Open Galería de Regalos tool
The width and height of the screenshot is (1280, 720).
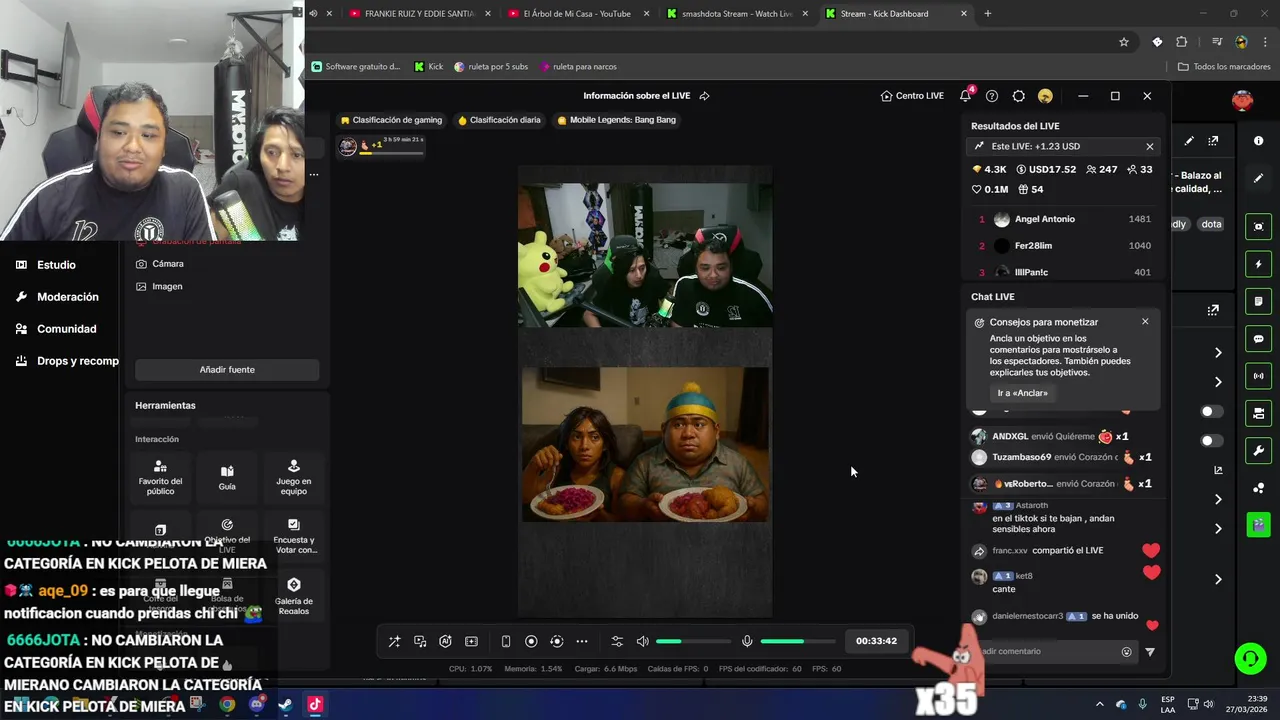pyautogui.click(x=294, y=597)
